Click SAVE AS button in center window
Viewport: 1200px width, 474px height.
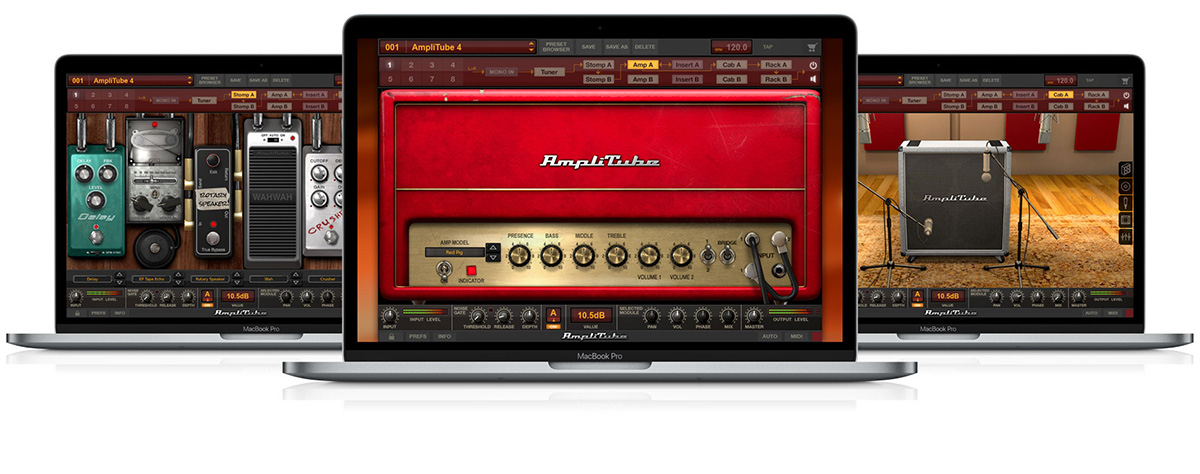[x=617, y=47]
